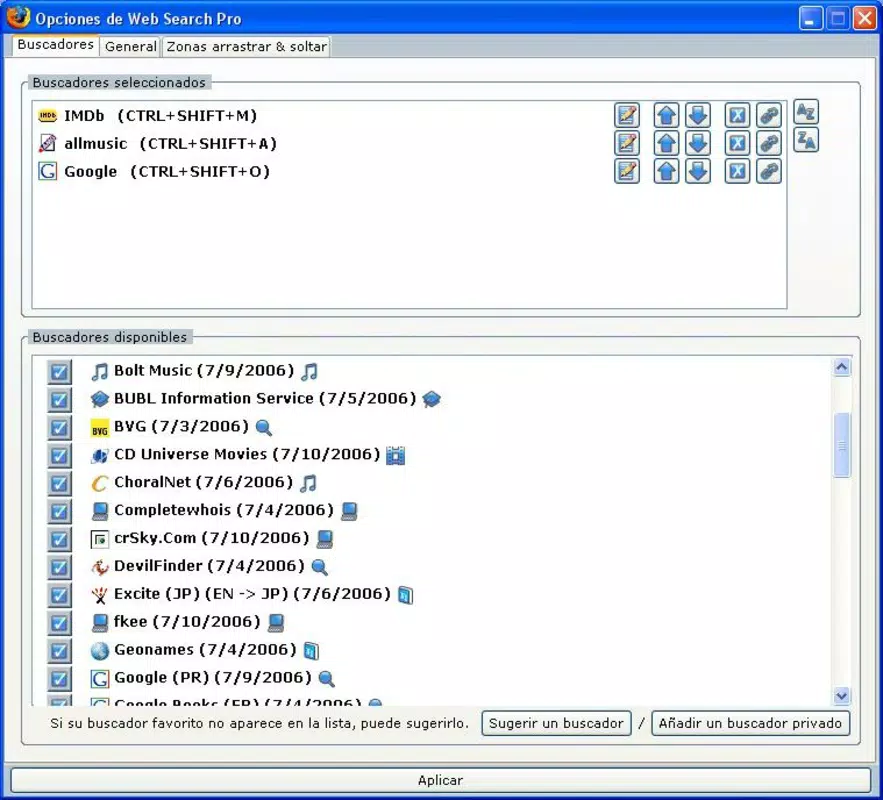Apply settings with the Aplicar button
Screen dimensions: 883x800
tap(440, 780)
